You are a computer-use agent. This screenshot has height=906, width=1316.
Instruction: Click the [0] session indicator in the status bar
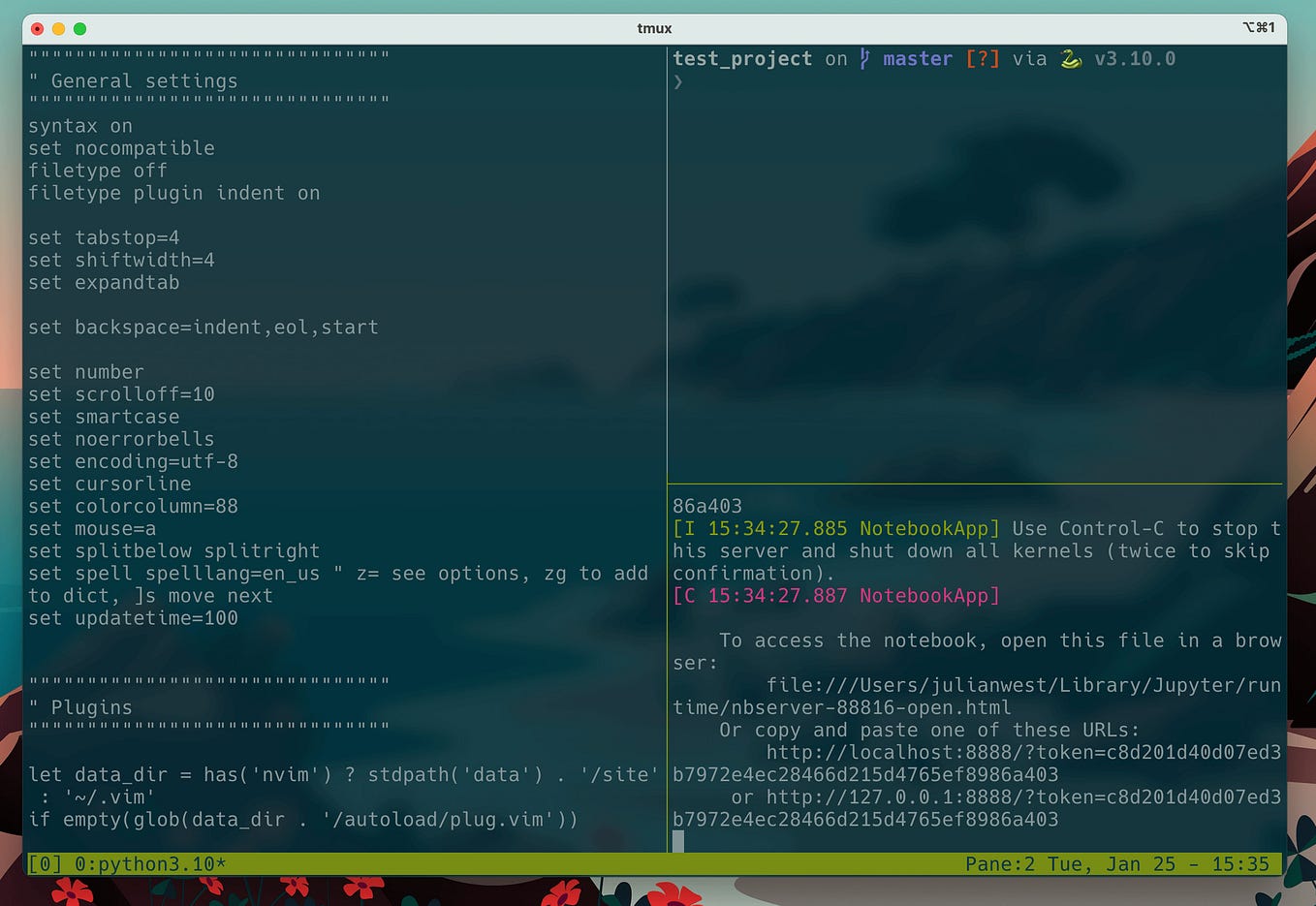coord(47,863)
